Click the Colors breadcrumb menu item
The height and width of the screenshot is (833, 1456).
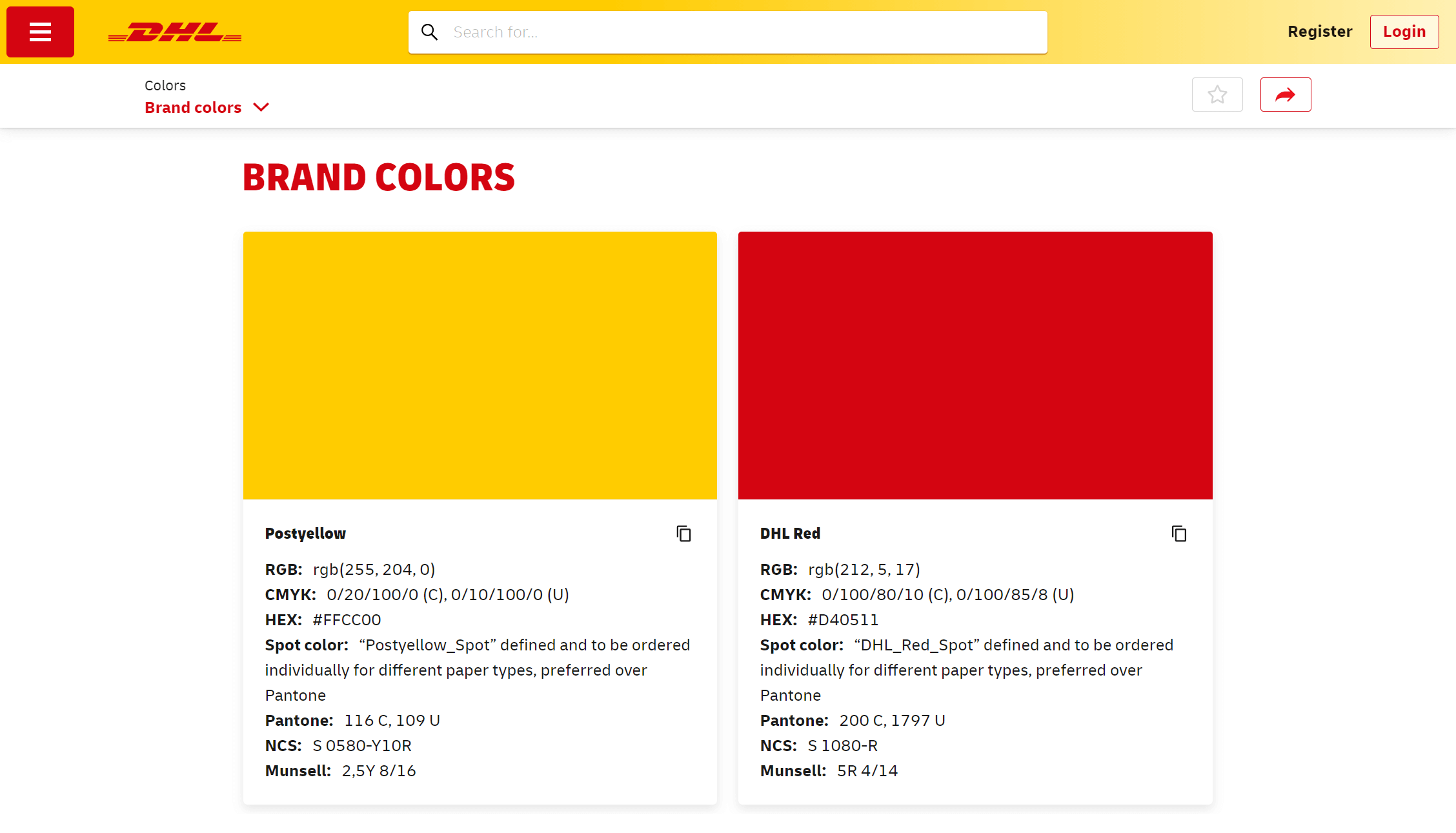165,85
